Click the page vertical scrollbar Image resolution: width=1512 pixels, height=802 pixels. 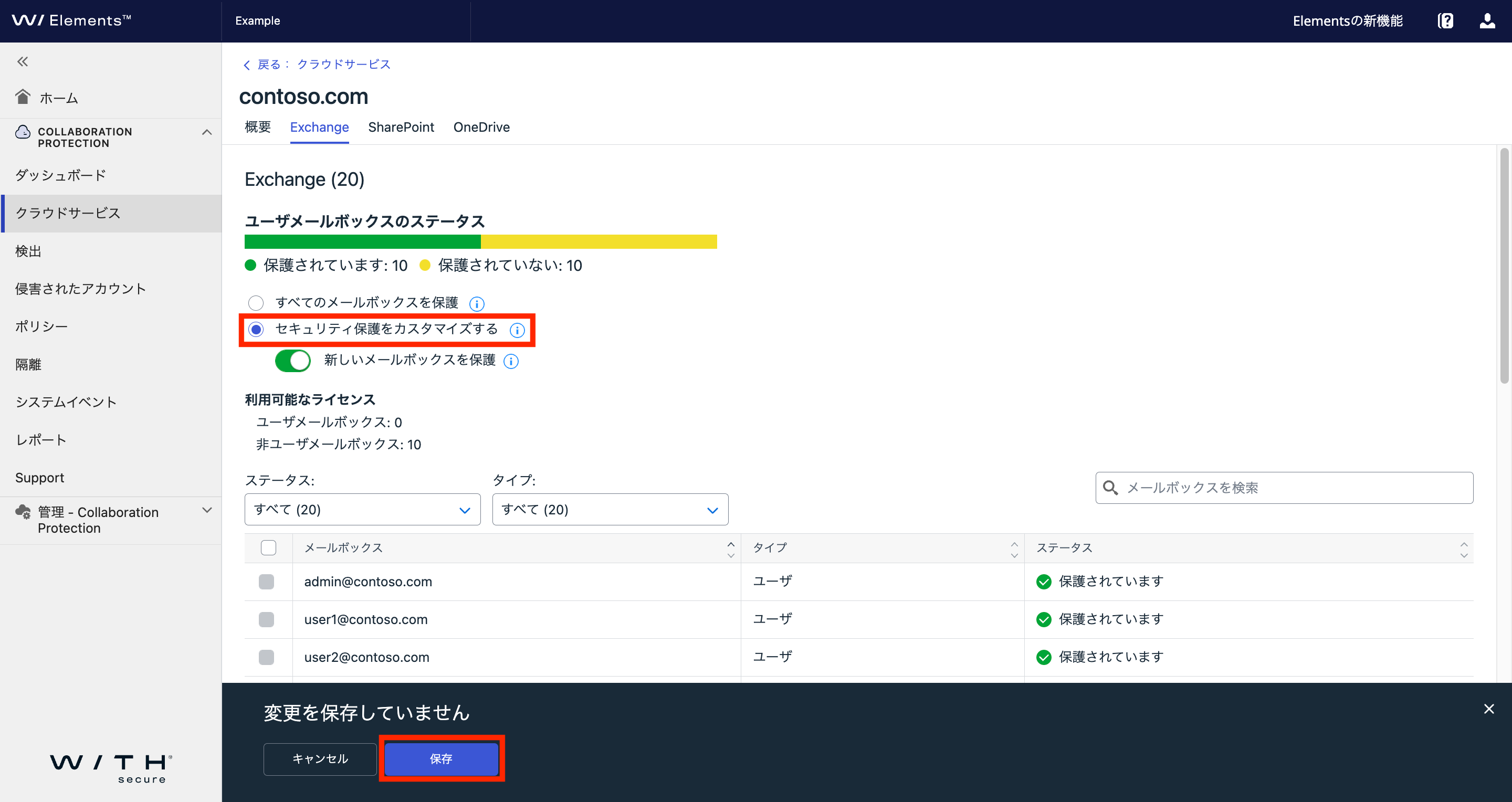(1504, 266)
